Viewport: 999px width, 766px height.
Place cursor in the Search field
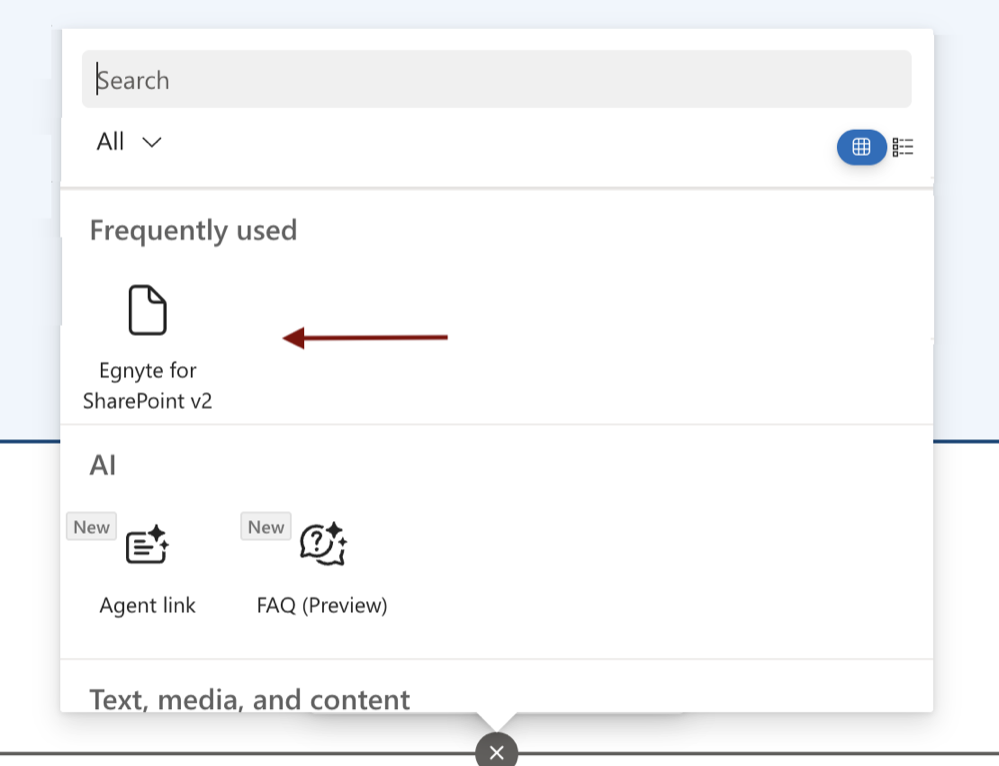coord(497,79)
